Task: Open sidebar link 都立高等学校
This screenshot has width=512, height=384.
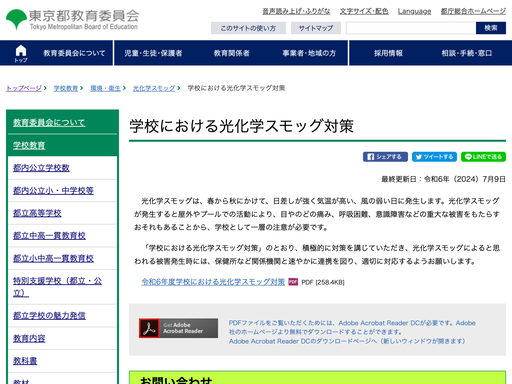Action: pos(37,213)
